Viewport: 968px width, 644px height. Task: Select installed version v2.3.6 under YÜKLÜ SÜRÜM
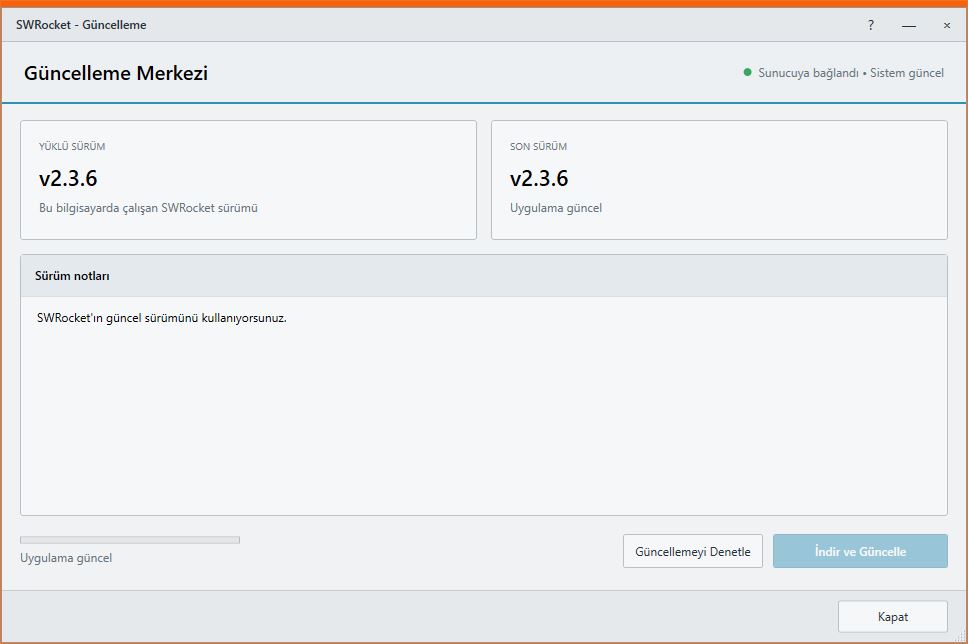click(x=68, y=178)
